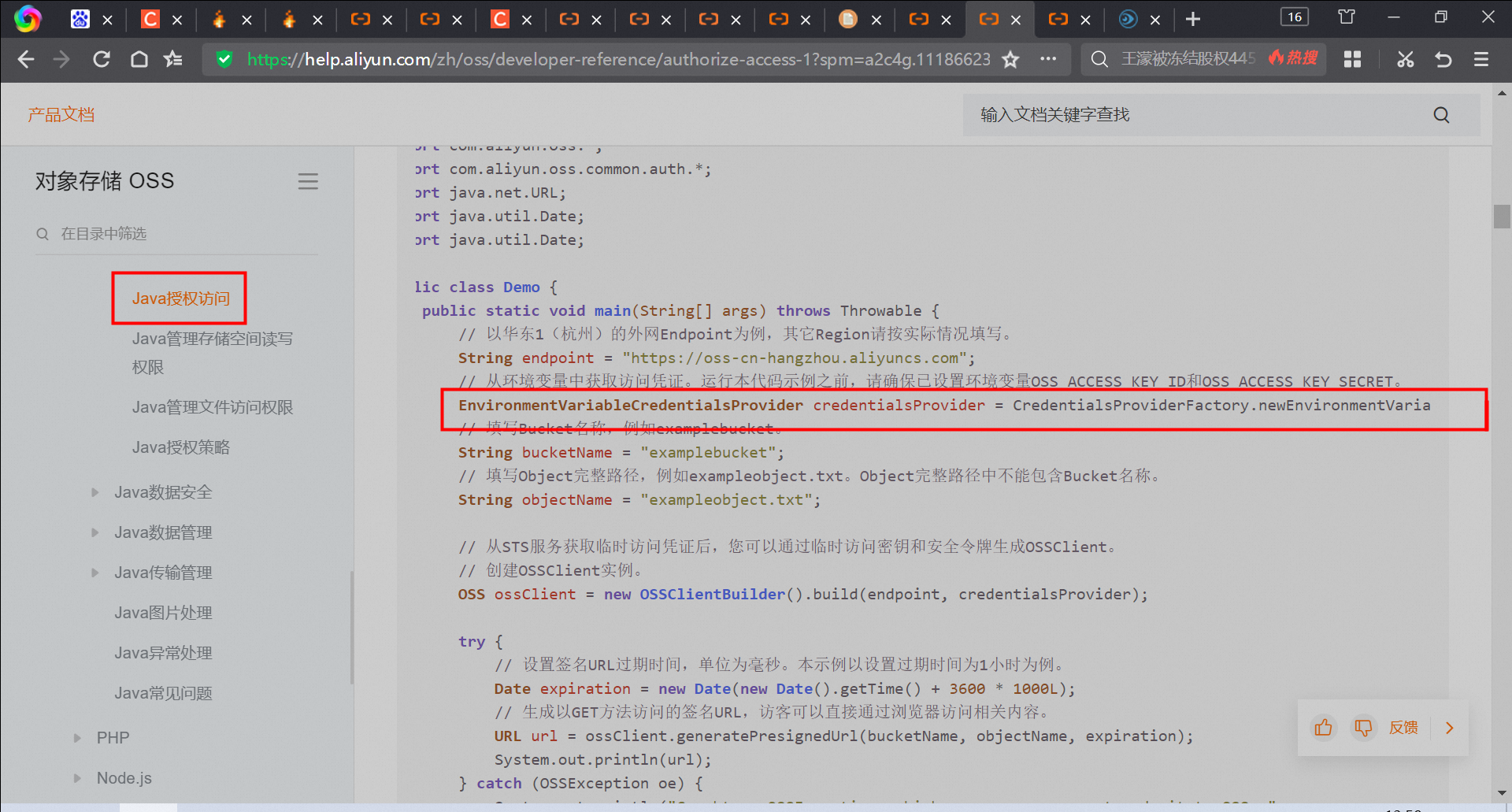Open the browser home page

139,59
